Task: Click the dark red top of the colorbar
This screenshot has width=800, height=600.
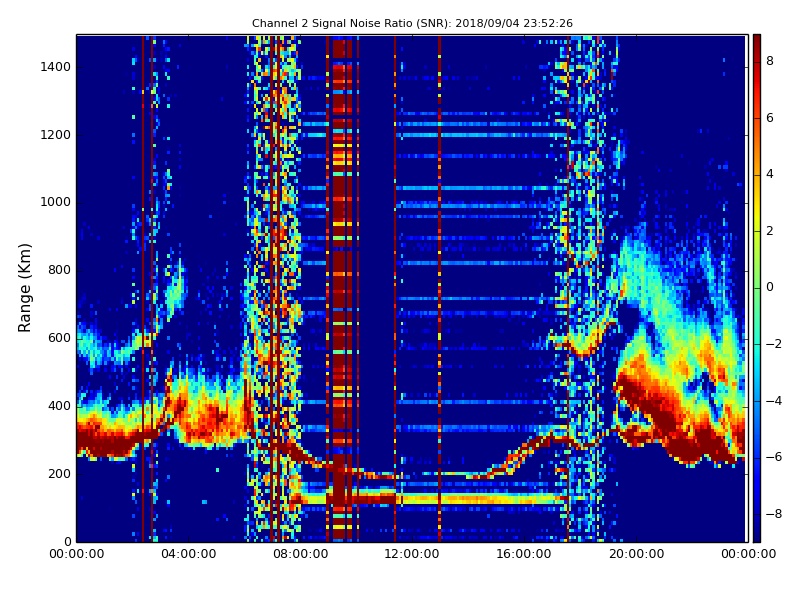Action: [x=757, y=42]
